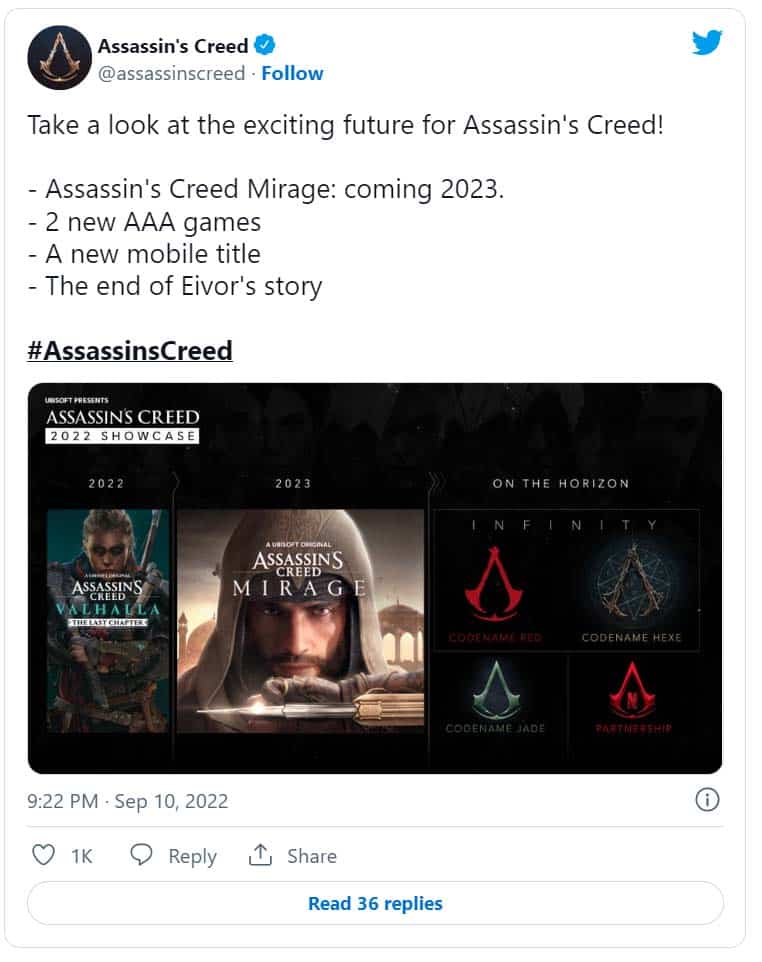The height and width of the screenshot is (962, 762).
Task: Click the Codename Jade logo
Action: tap(496, 688)
